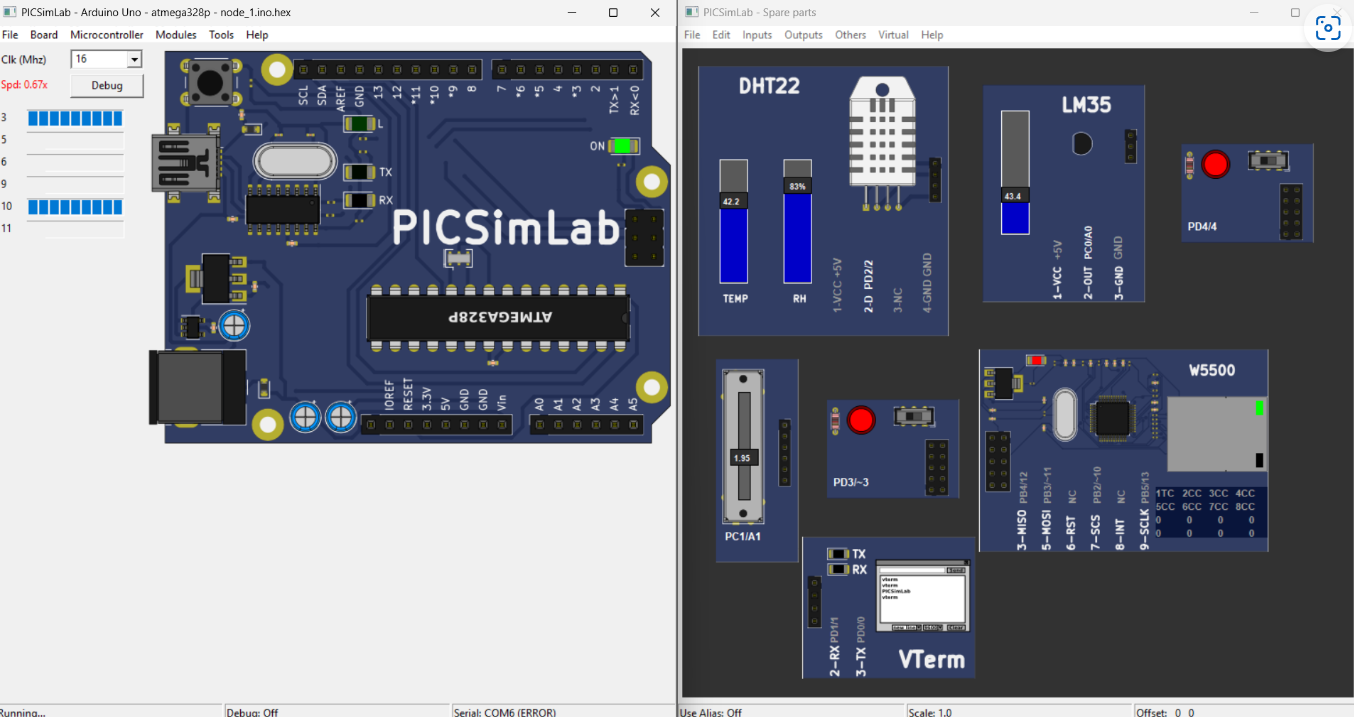The width and height of the screenshot is (1354, 717).
Task: Adjust the LM35 temperature slider
Action: pos(1015,196)
